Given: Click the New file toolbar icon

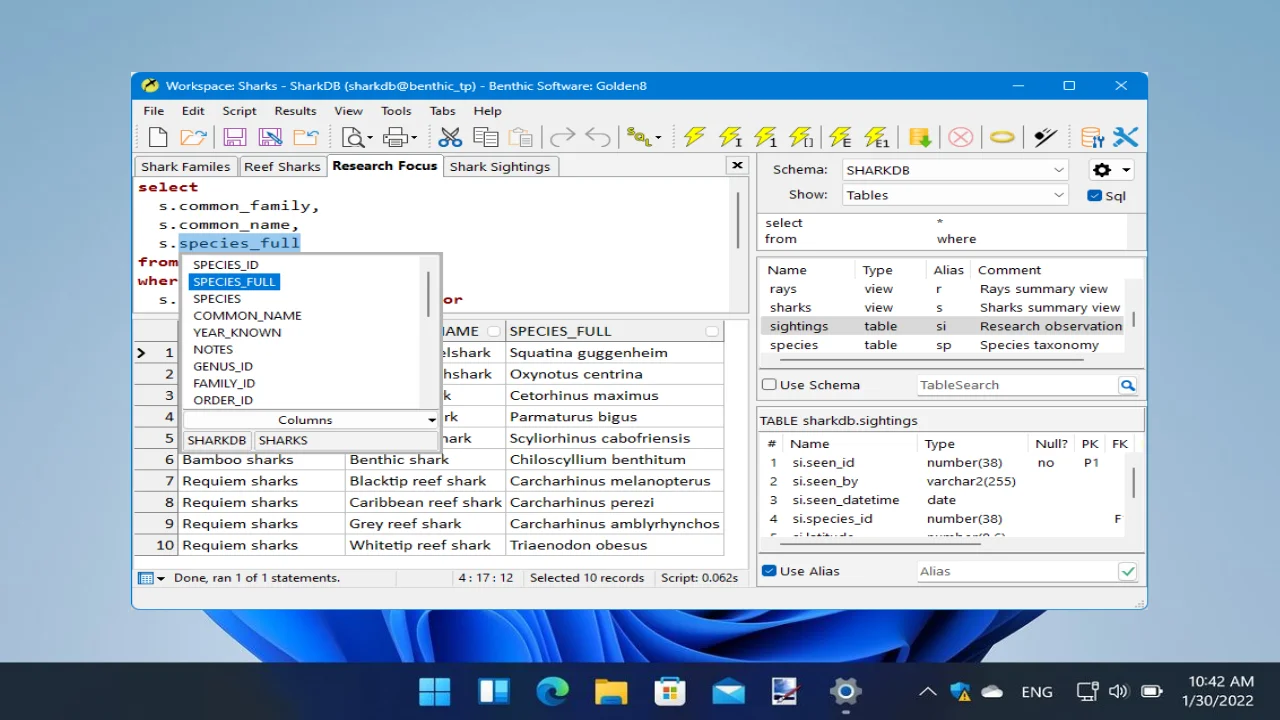Looking at the screenshot, I should tap(158, 137).
